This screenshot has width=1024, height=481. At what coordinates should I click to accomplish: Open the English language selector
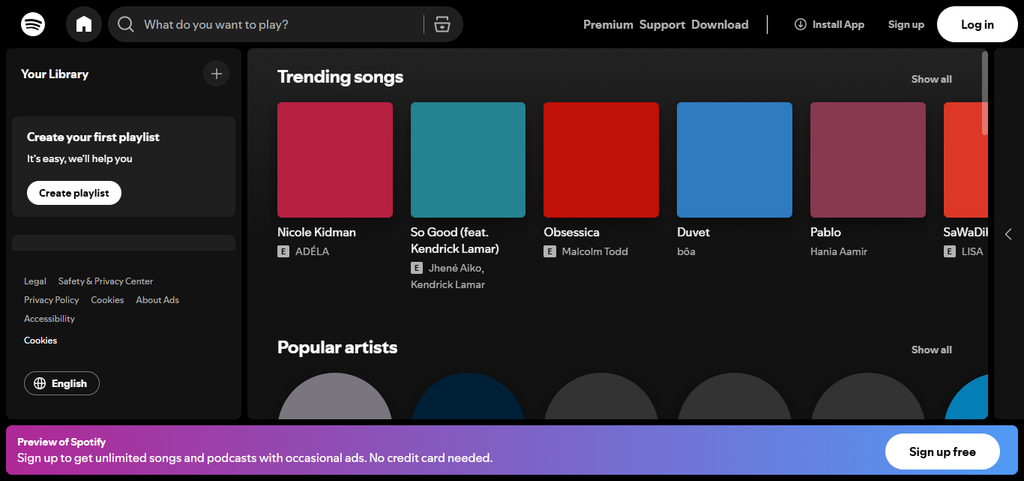click(62, 384)
